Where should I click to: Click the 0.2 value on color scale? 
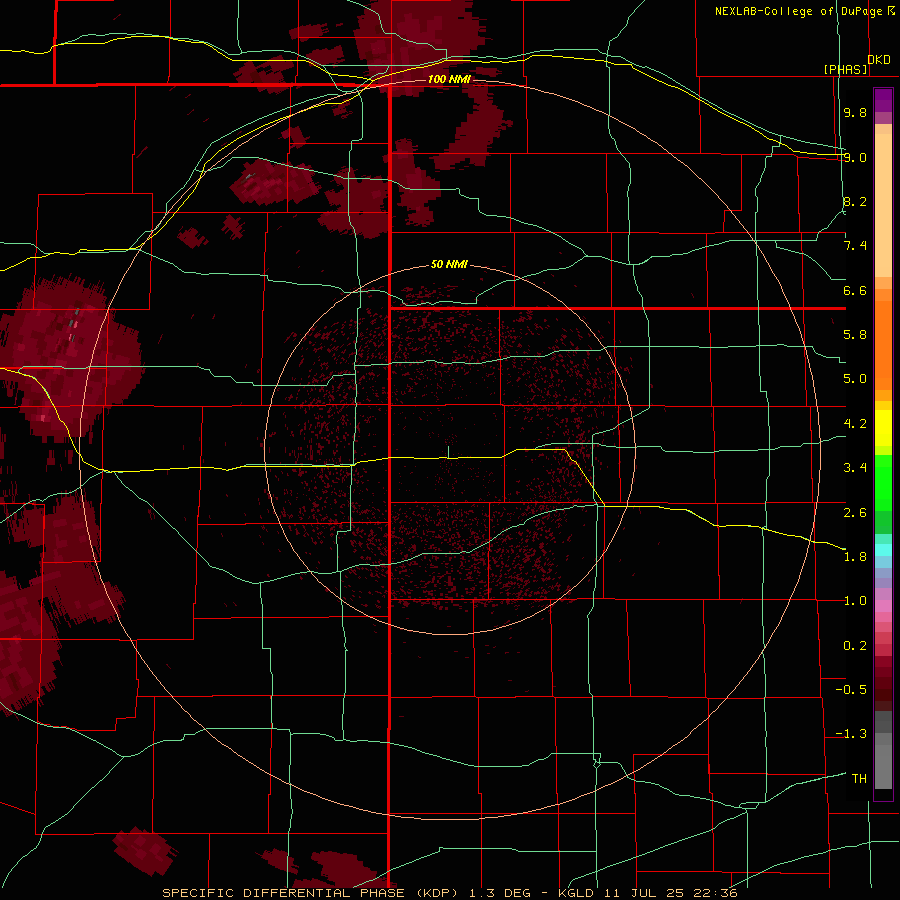pos(855,646)
